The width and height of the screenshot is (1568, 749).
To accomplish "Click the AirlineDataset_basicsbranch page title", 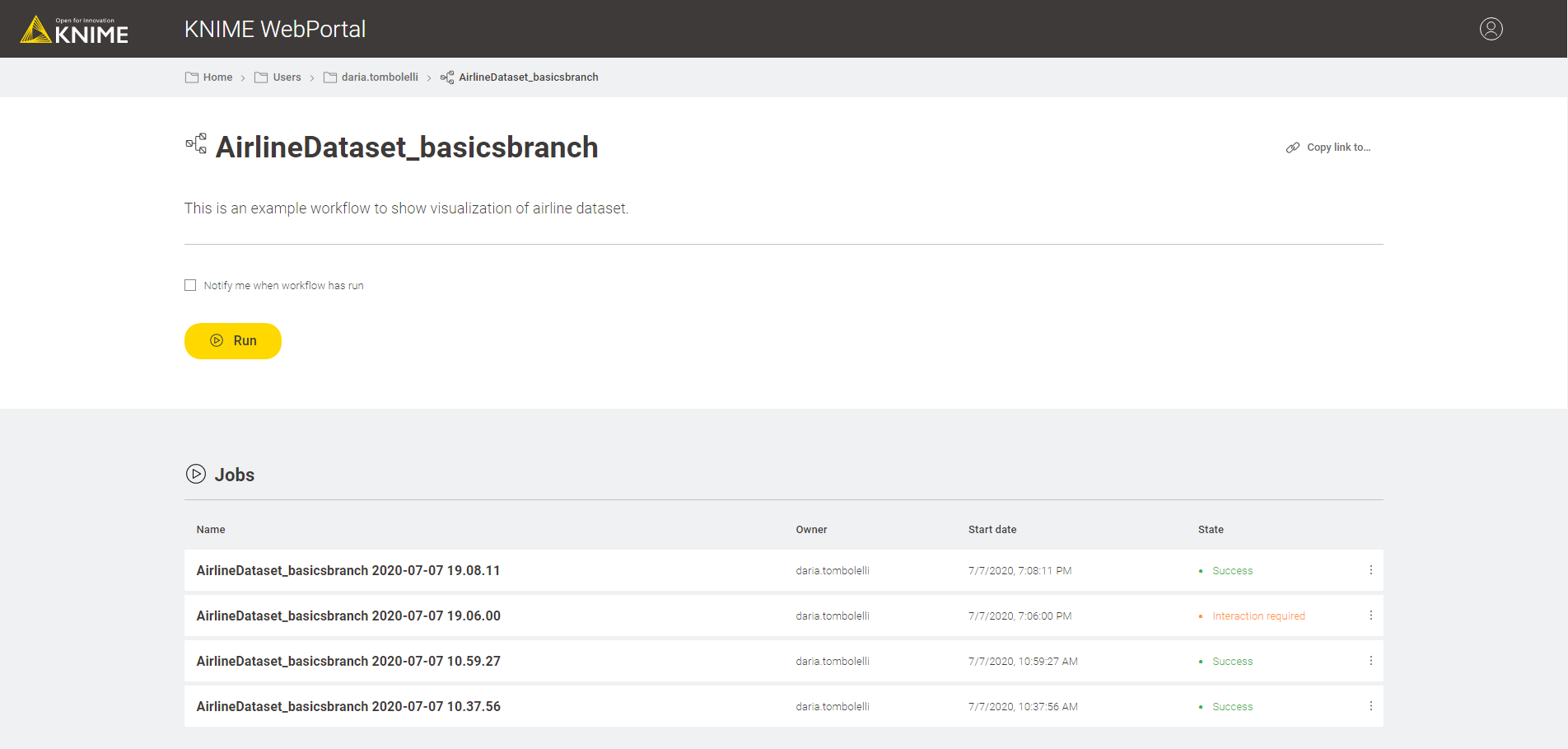I will coord(407,147).
